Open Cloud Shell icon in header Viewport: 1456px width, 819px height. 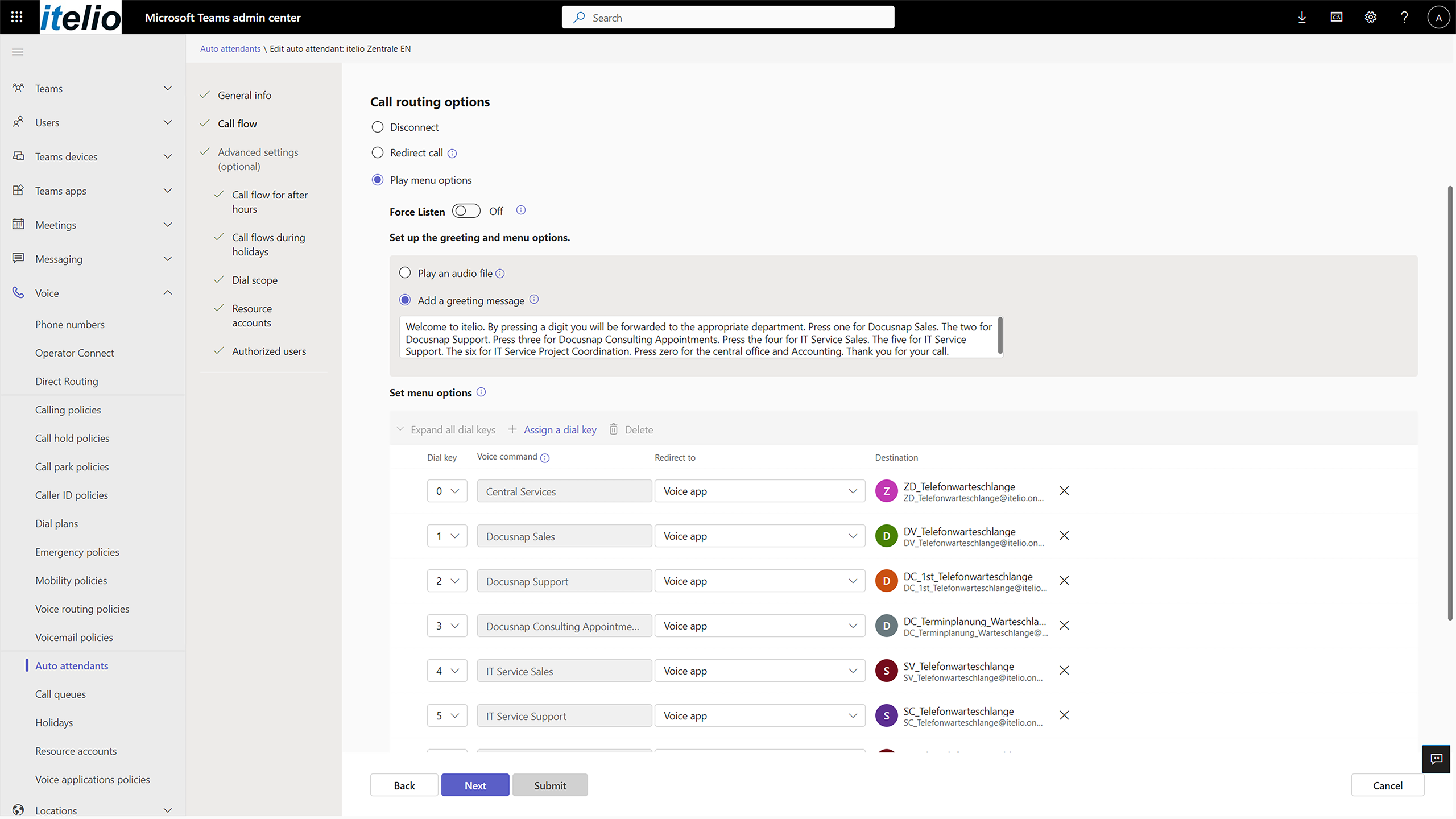coord(1337,17)
